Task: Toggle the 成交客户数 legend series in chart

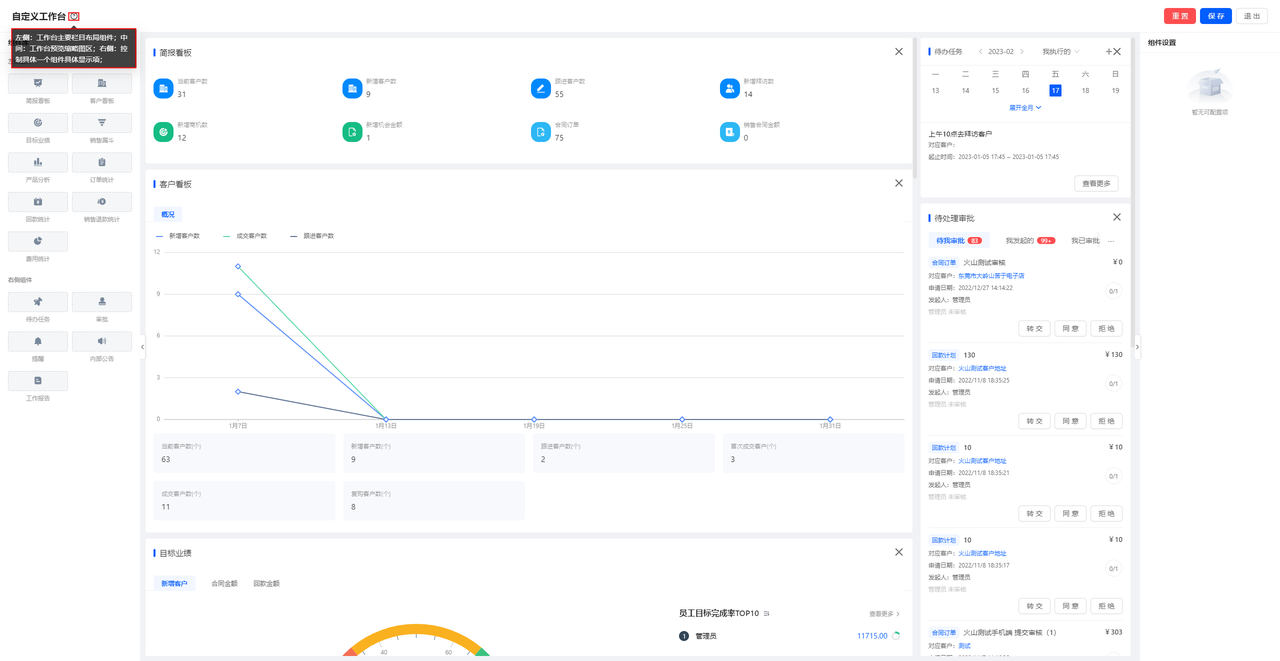Action: click(x=245, y=236)
